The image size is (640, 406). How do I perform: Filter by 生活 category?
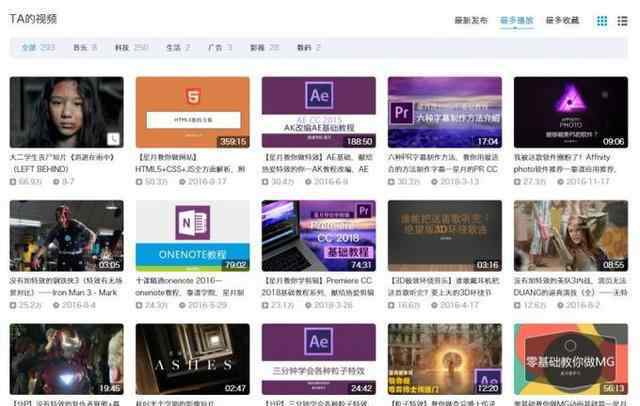click(178, 48)
